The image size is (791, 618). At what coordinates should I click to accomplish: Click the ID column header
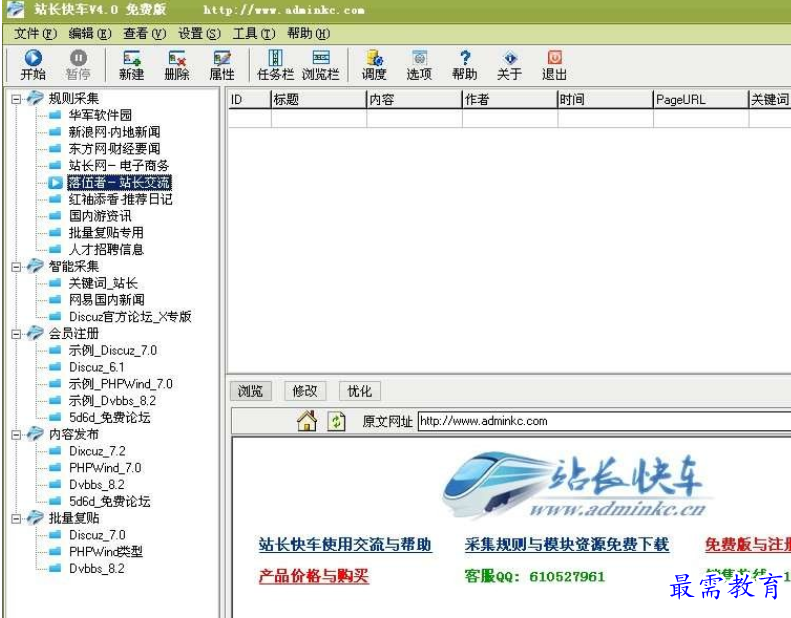250,99
